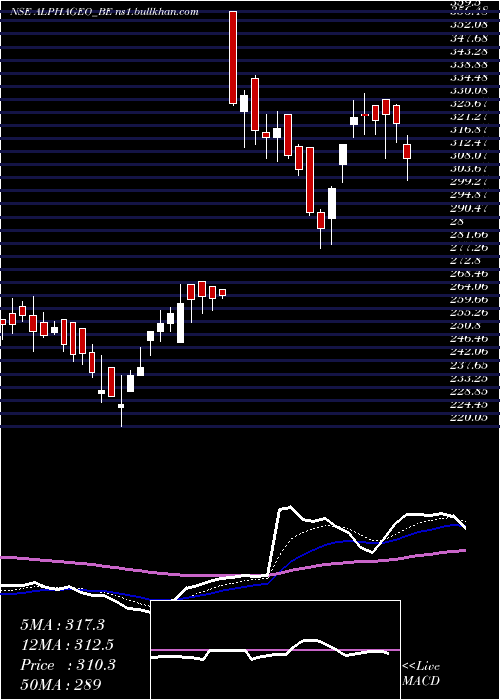Click the 246.46 price axis label

click(468, 339)
